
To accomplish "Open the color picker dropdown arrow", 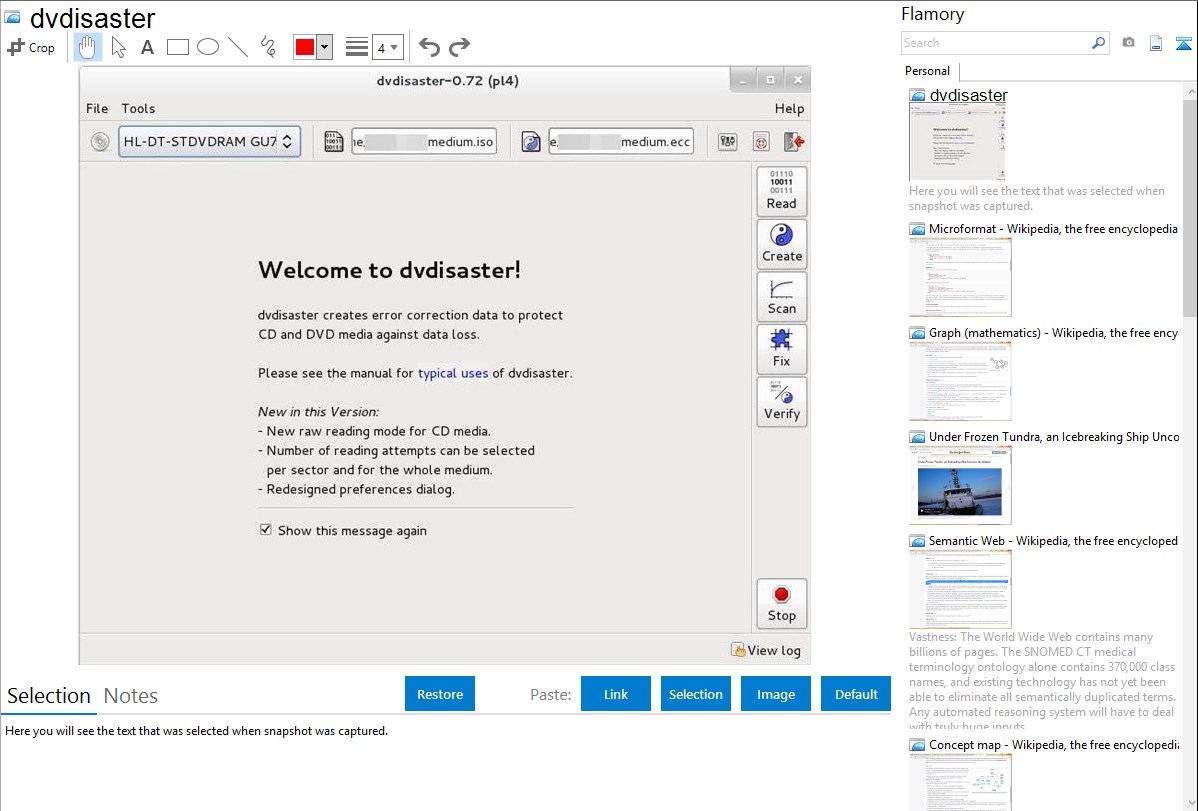I will [x=325, y=47].
